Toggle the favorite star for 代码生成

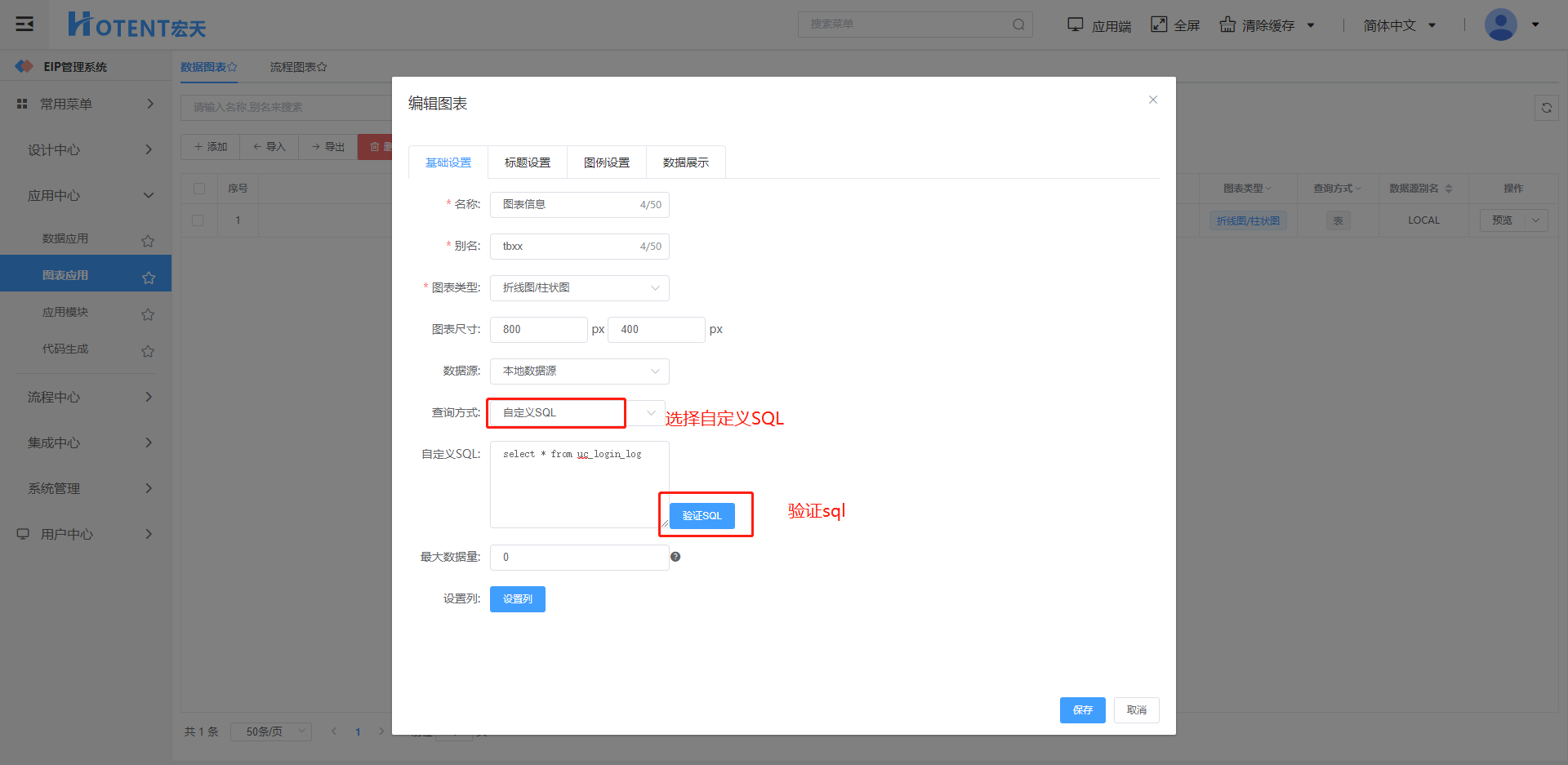[x=148, y=351]
